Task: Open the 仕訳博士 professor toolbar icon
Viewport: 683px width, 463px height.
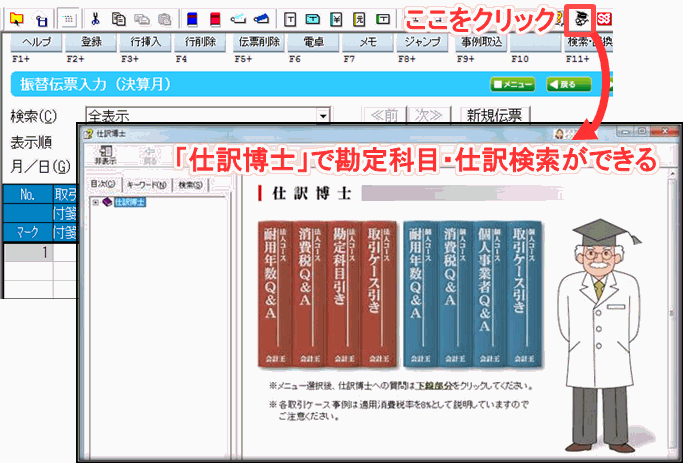Action: [x=580, y=19]
